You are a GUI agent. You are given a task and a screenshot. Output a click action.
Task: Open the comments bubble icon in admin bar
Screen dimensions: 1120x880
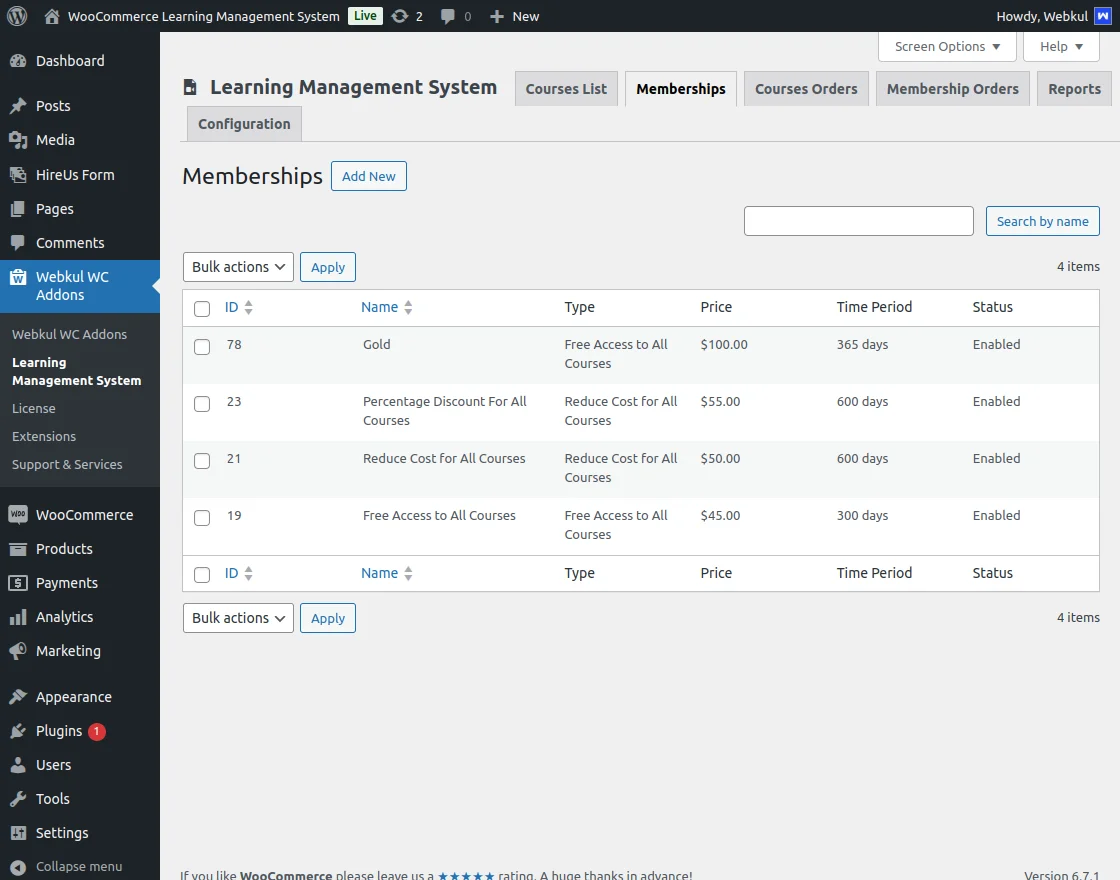point(448,15)
